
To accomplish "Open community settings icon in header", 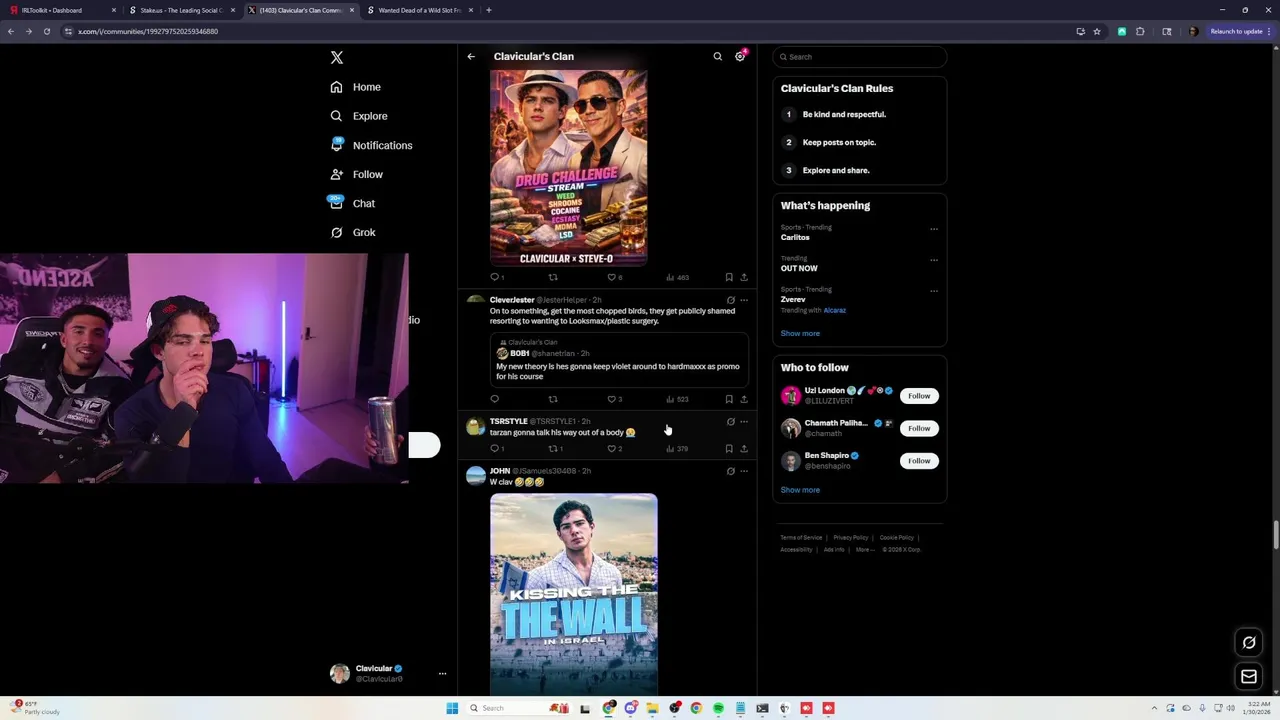I will [740, 57].
